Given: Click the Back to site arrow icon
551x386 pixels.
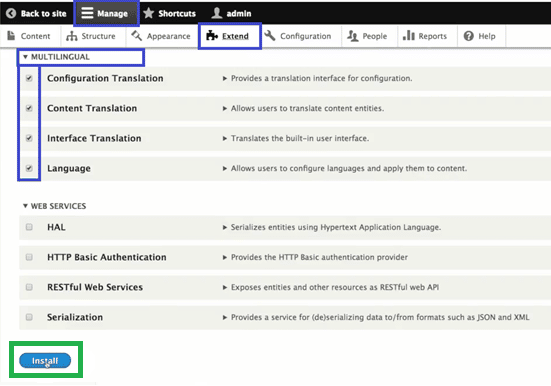Looking at the screenshot, I should pos(11,13).
